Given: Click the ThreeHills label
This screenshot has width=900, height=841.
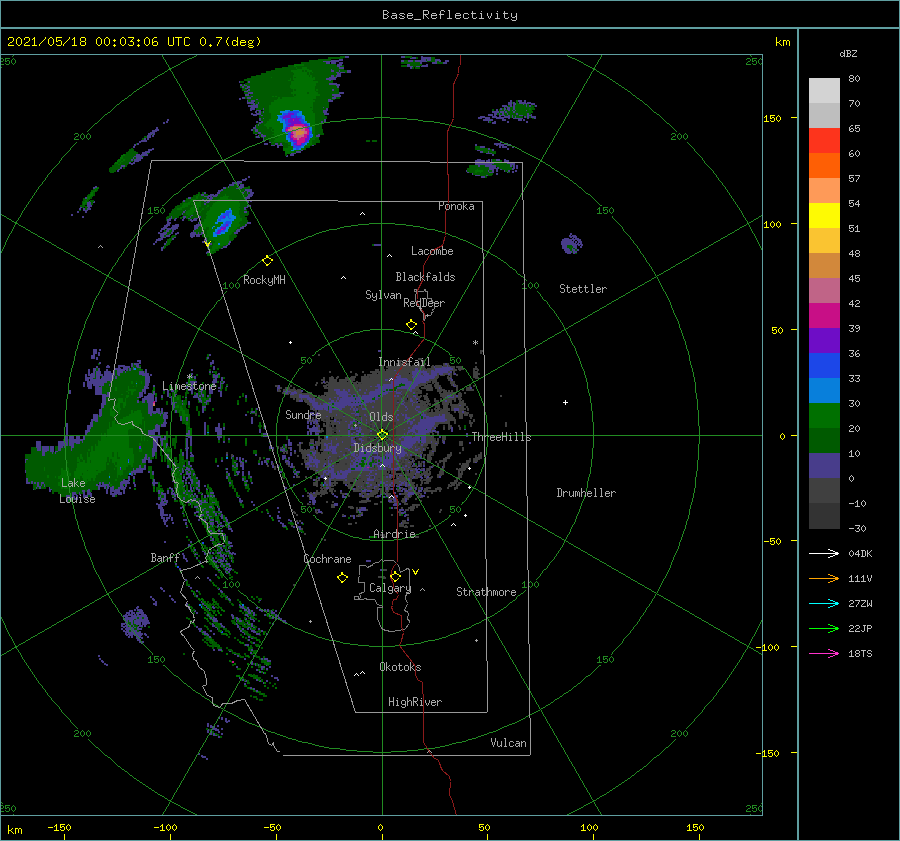Looking at the screenshot, I should 502,437.
